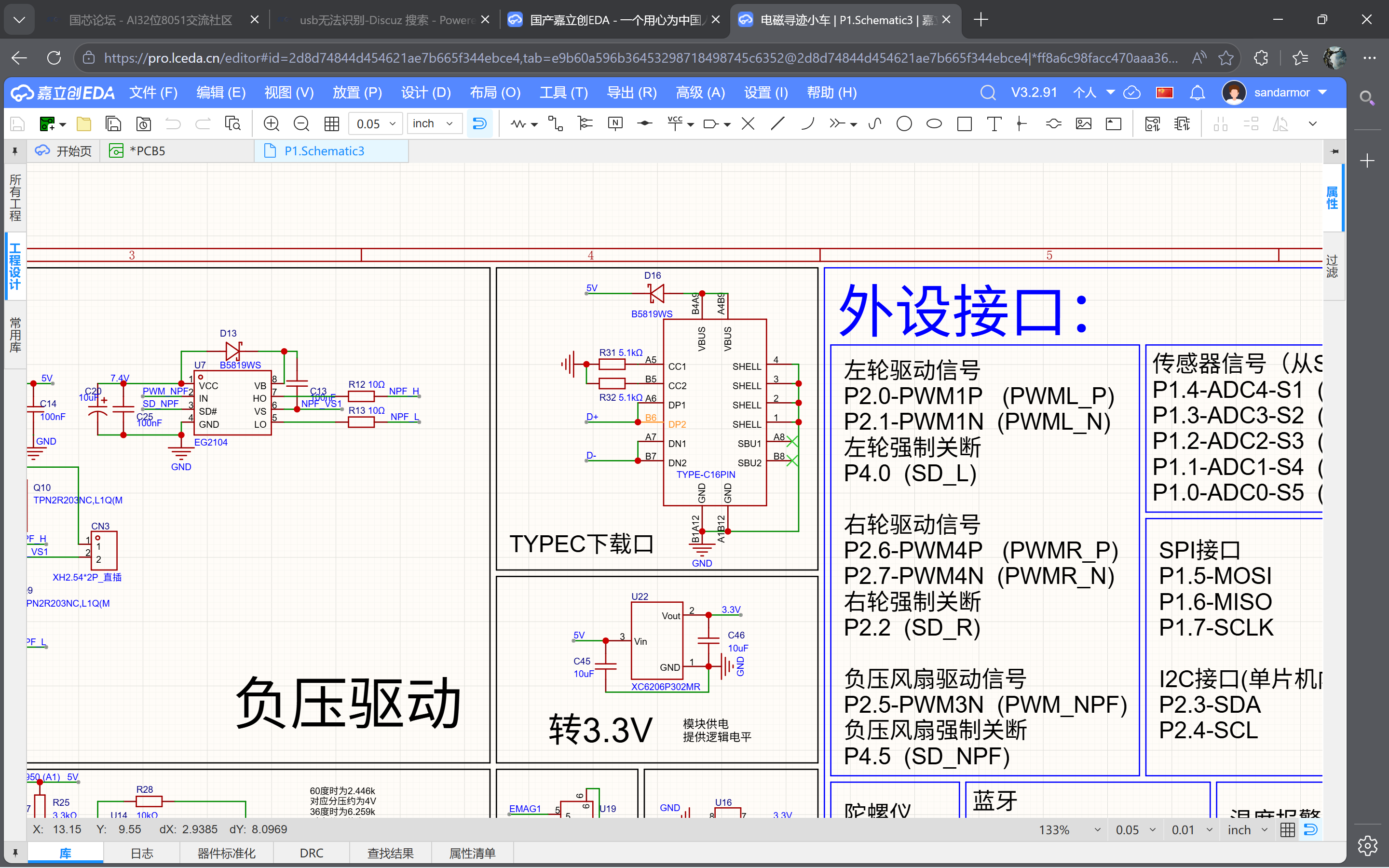Switch to the *PCB5 tab
Viewport: 1389px width, 868px height.
point(149,150)
